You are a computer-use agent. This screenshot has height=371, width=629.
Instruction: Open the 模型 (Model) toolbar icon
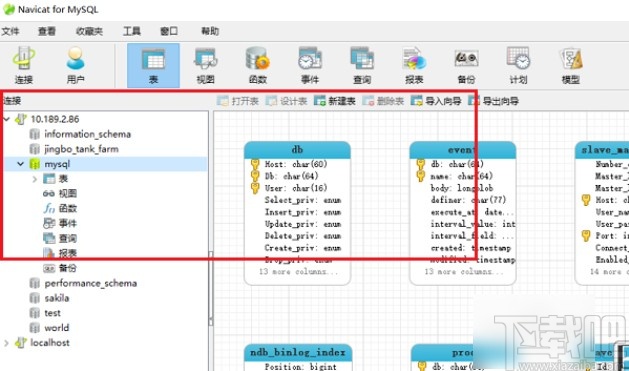(570, 65)
